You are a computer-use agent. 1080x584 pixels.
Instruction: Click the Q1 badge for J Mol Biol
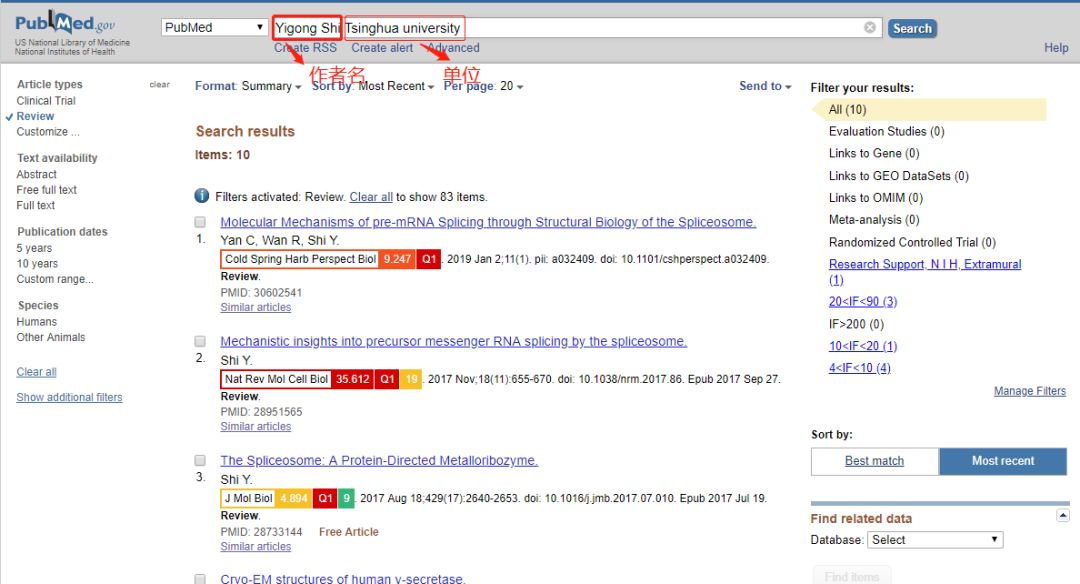pos(325,498)
